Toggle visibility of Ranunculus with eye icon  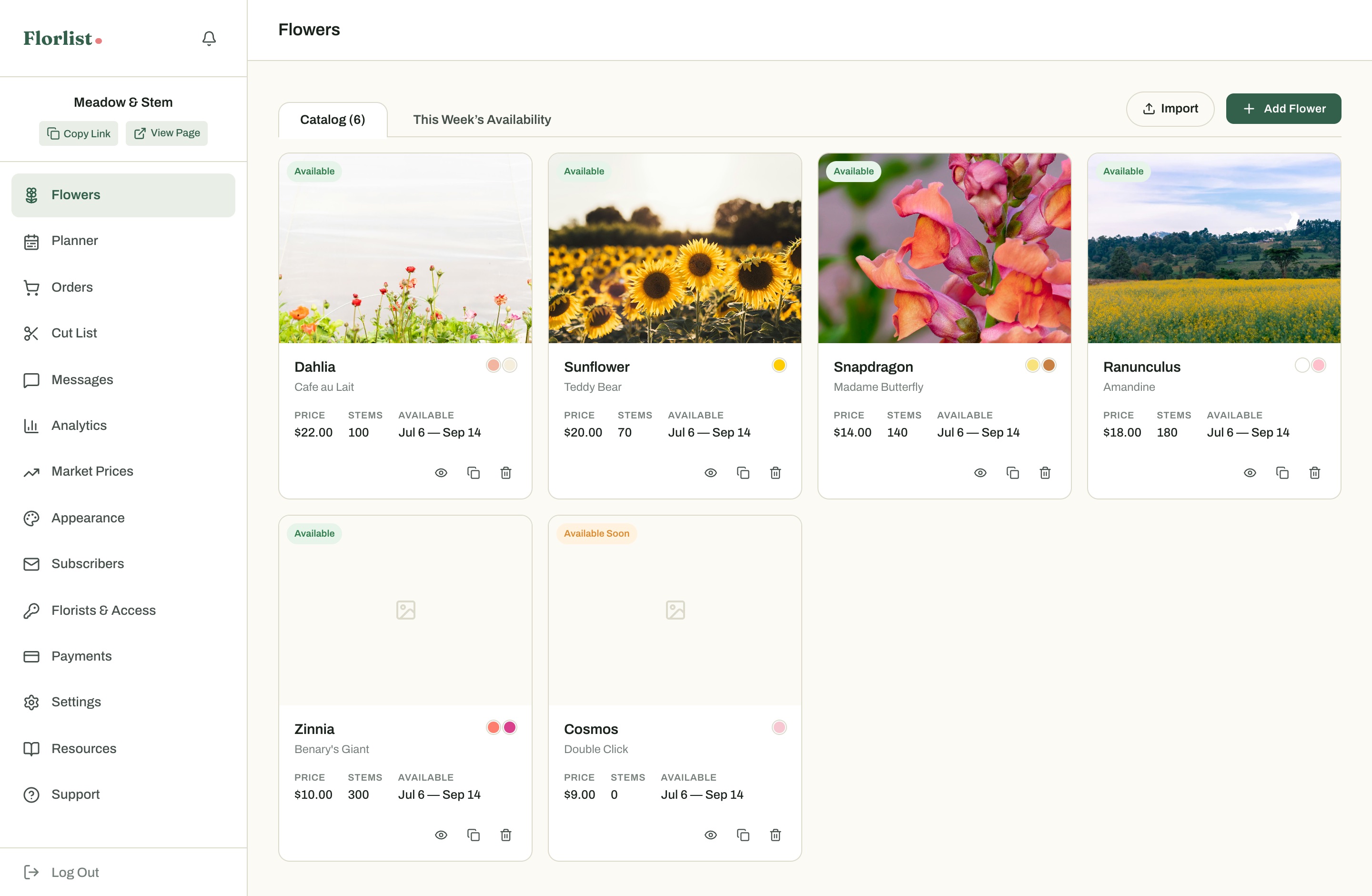point(1250,473)
